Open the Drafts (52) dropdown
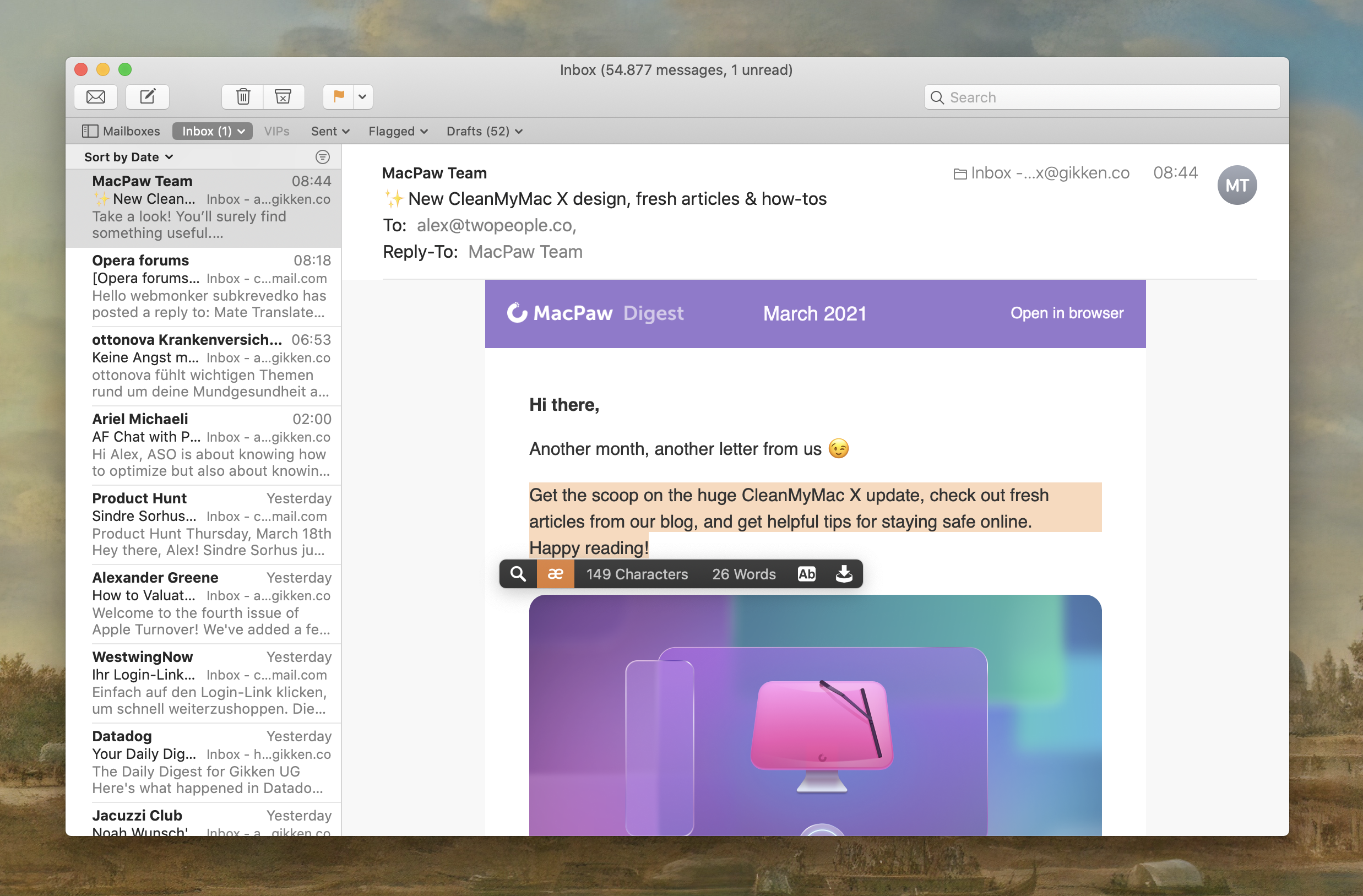The height and width of the screenshot is (896, 1363). (x=484, y=131)
